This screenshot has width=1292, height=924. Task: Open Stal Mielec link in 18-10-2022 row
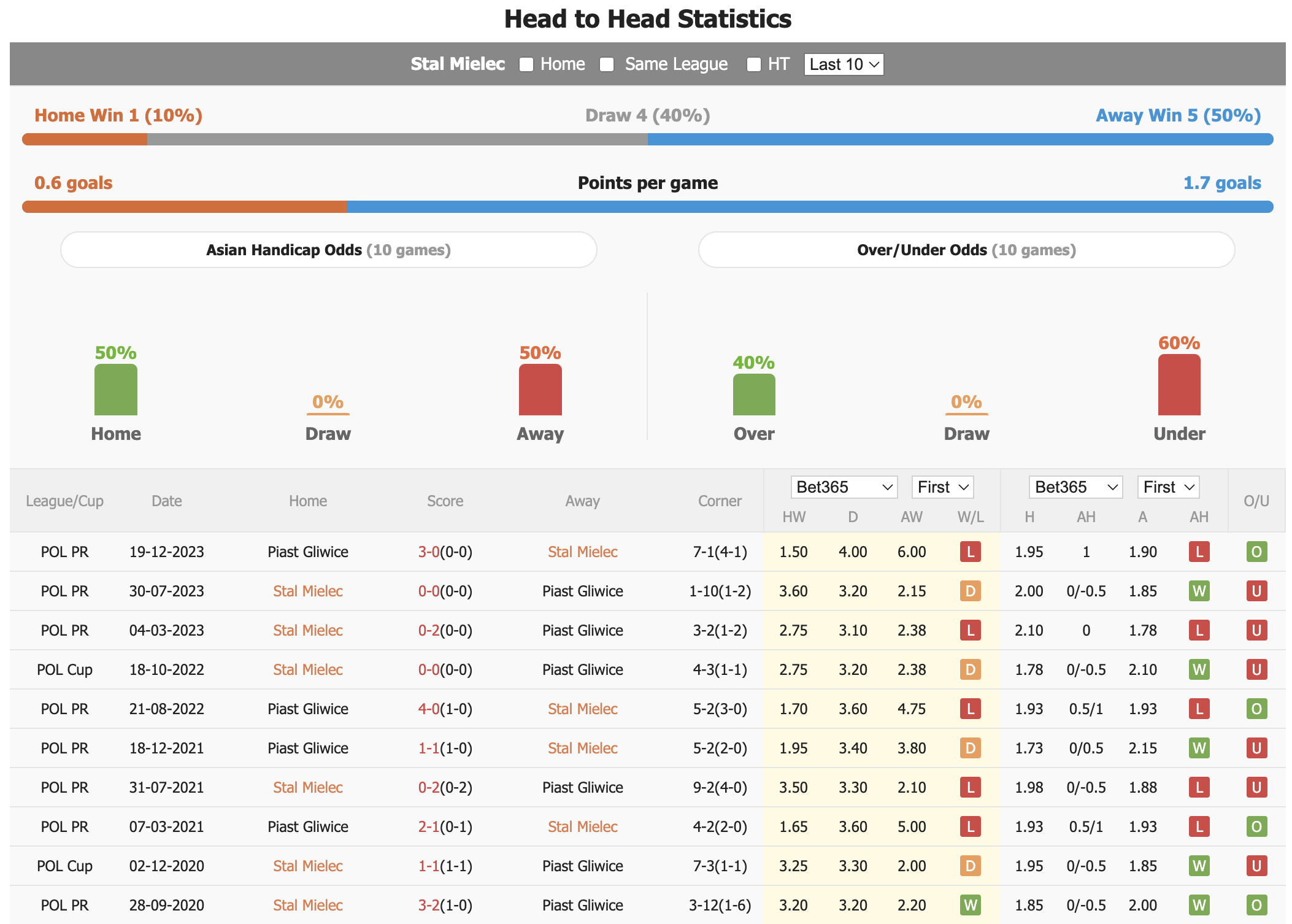click(308, 669)
